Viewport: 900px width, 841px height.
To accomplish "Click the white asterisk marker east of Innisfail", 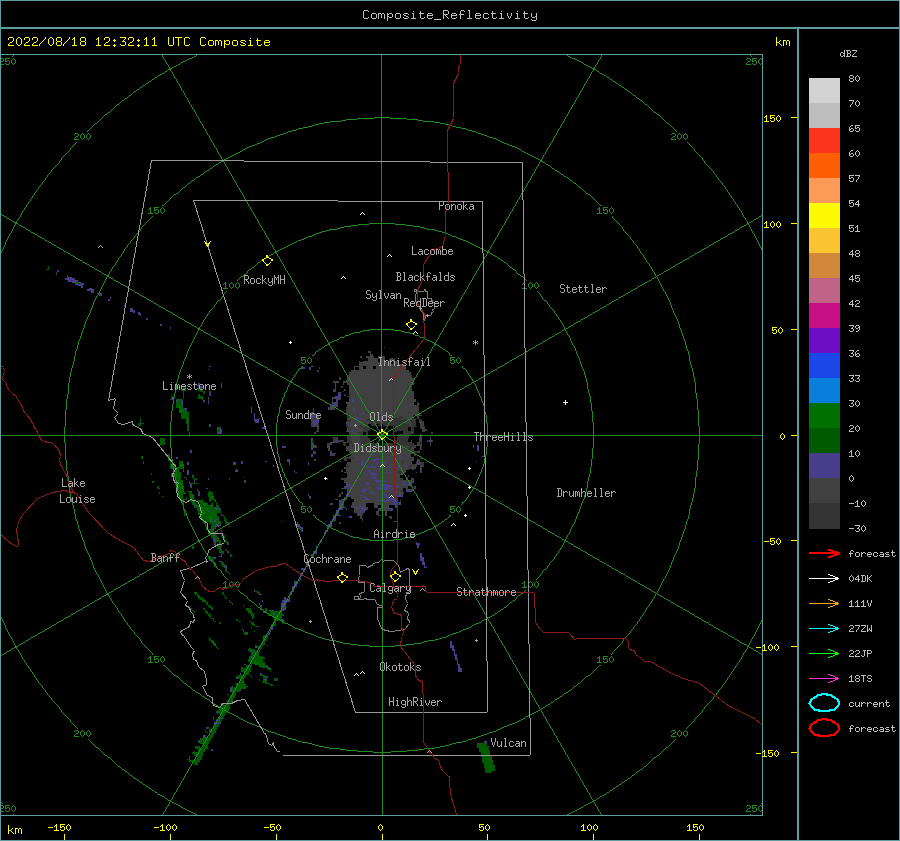I will coord(475,343).
